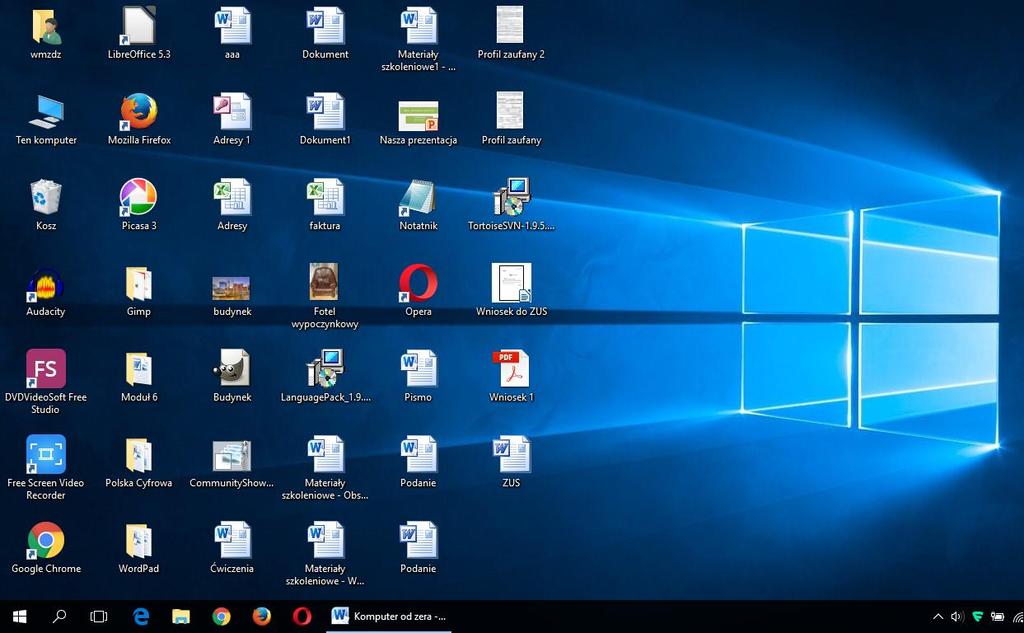Select the Polska Cyfrowa folder

pos(138,455)
